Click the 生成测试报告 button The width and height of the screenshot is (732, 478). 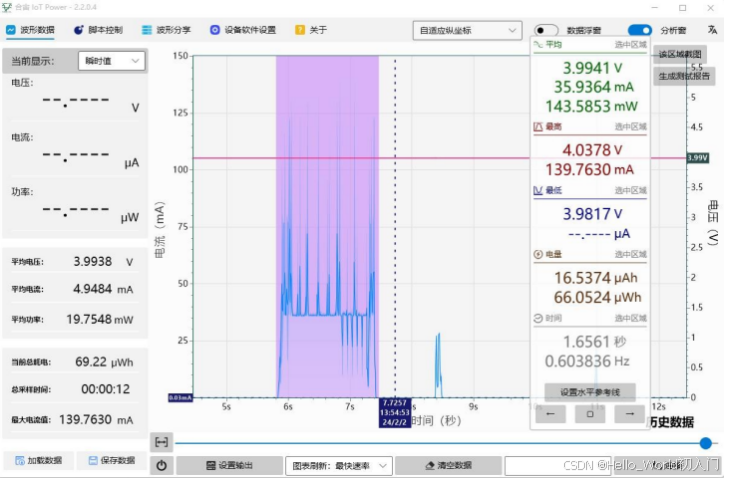click(684, 76)
